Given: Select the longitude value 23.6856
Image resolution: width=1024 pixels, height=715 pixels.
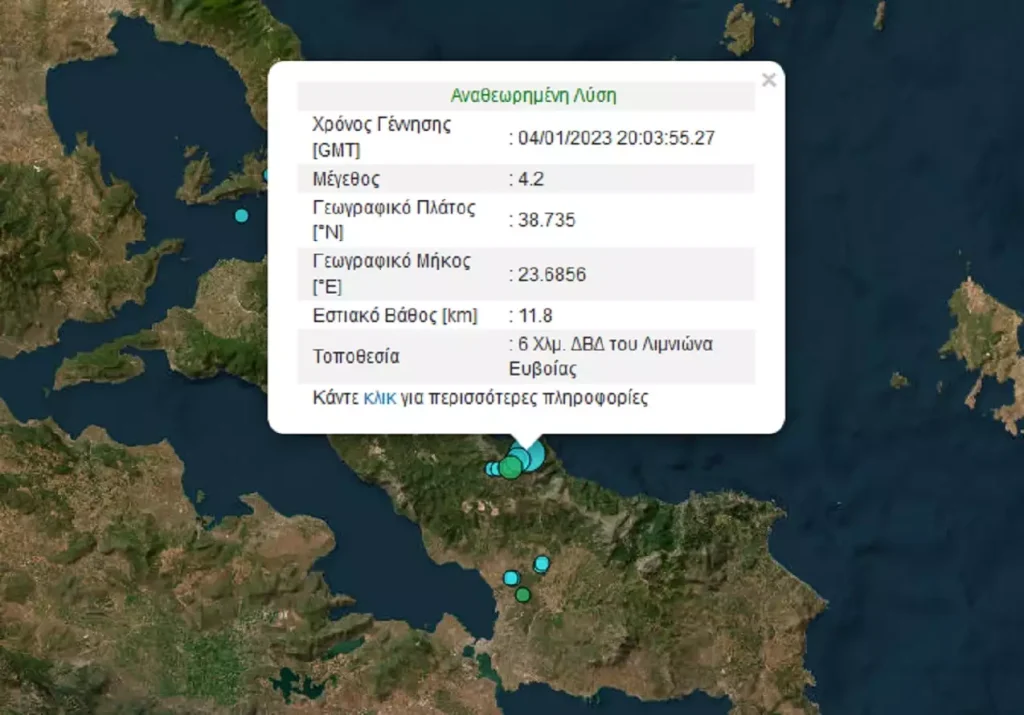Looking at the screenshot, I should [x=551, y=274].
